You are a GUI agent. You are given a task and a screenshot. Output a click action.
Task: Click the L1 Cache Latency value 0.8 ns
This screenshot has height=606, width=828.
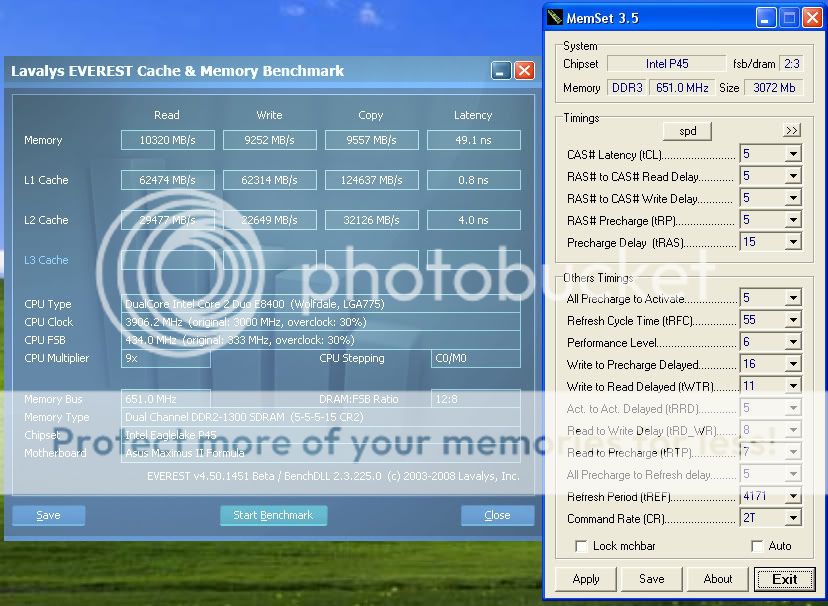(x=474, y=180)
